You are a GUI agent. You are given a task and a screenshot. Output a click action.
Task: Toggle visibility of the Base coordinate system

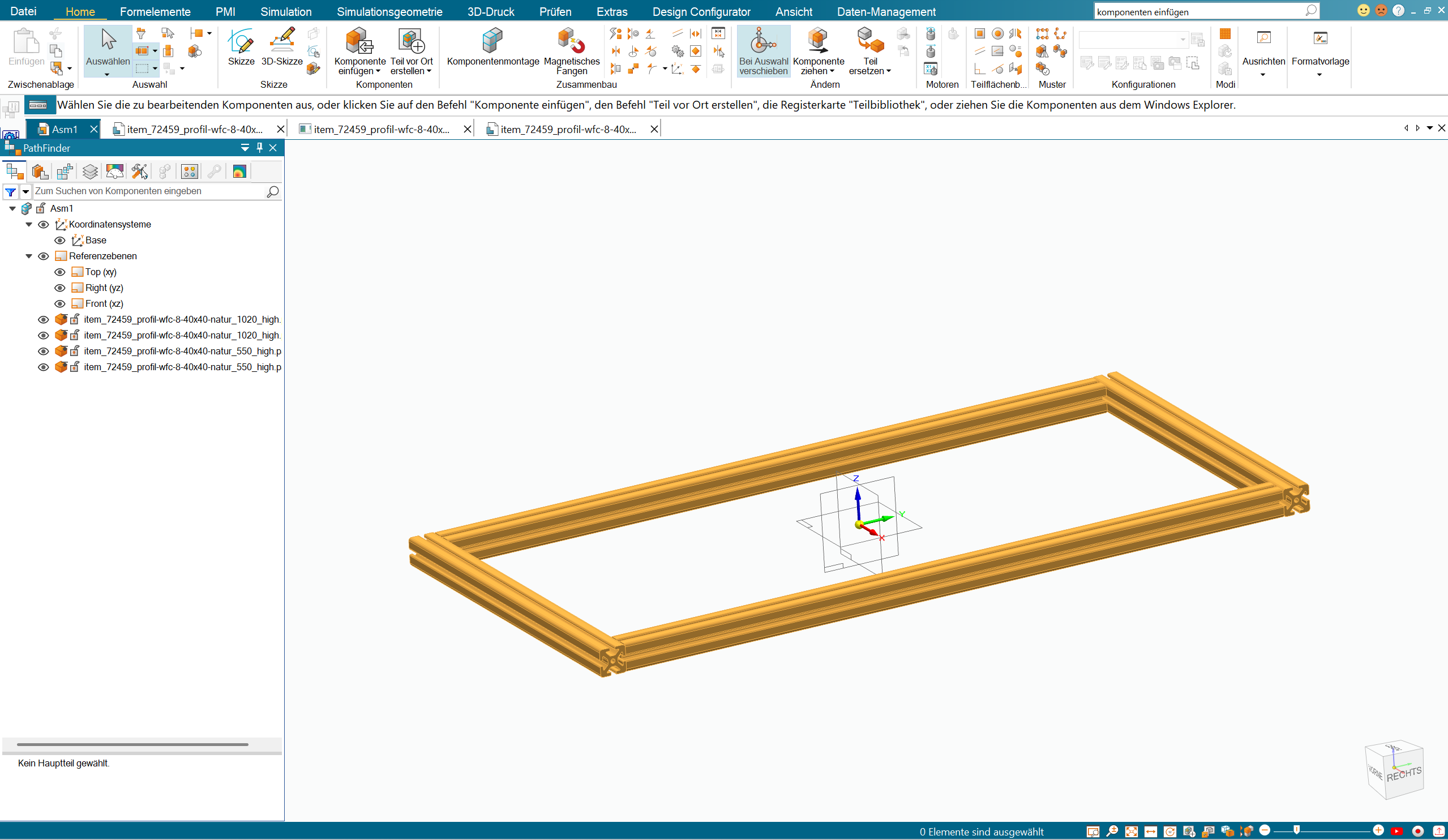(x=60, y=240)
